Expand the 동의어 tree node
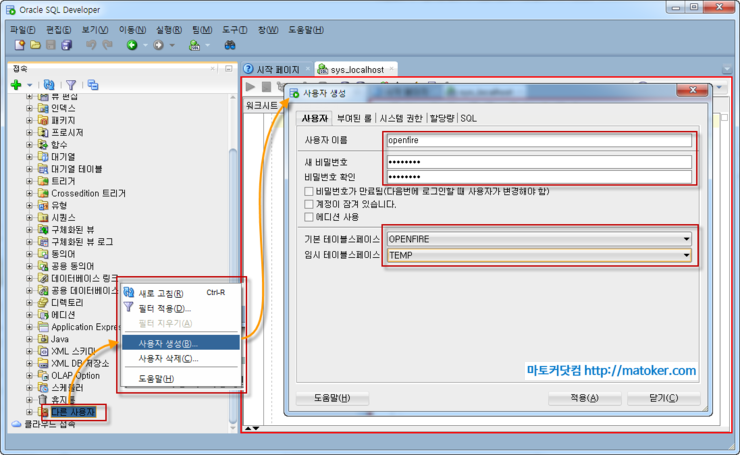The width and height of the screenshot is (740, 455). [x=29, y=254]
